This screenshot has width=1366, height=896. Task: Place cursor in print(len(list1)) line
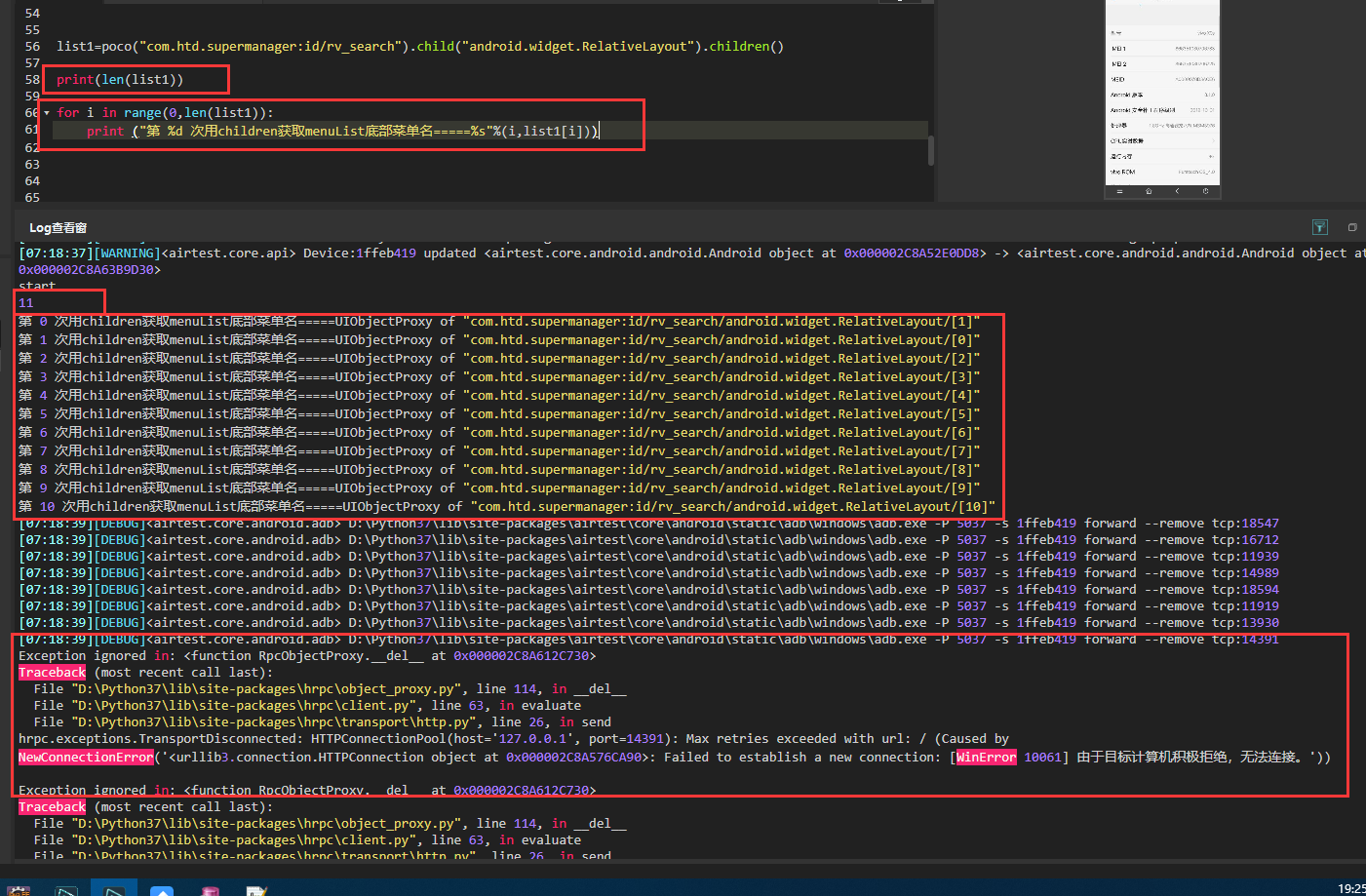point(120,80)
